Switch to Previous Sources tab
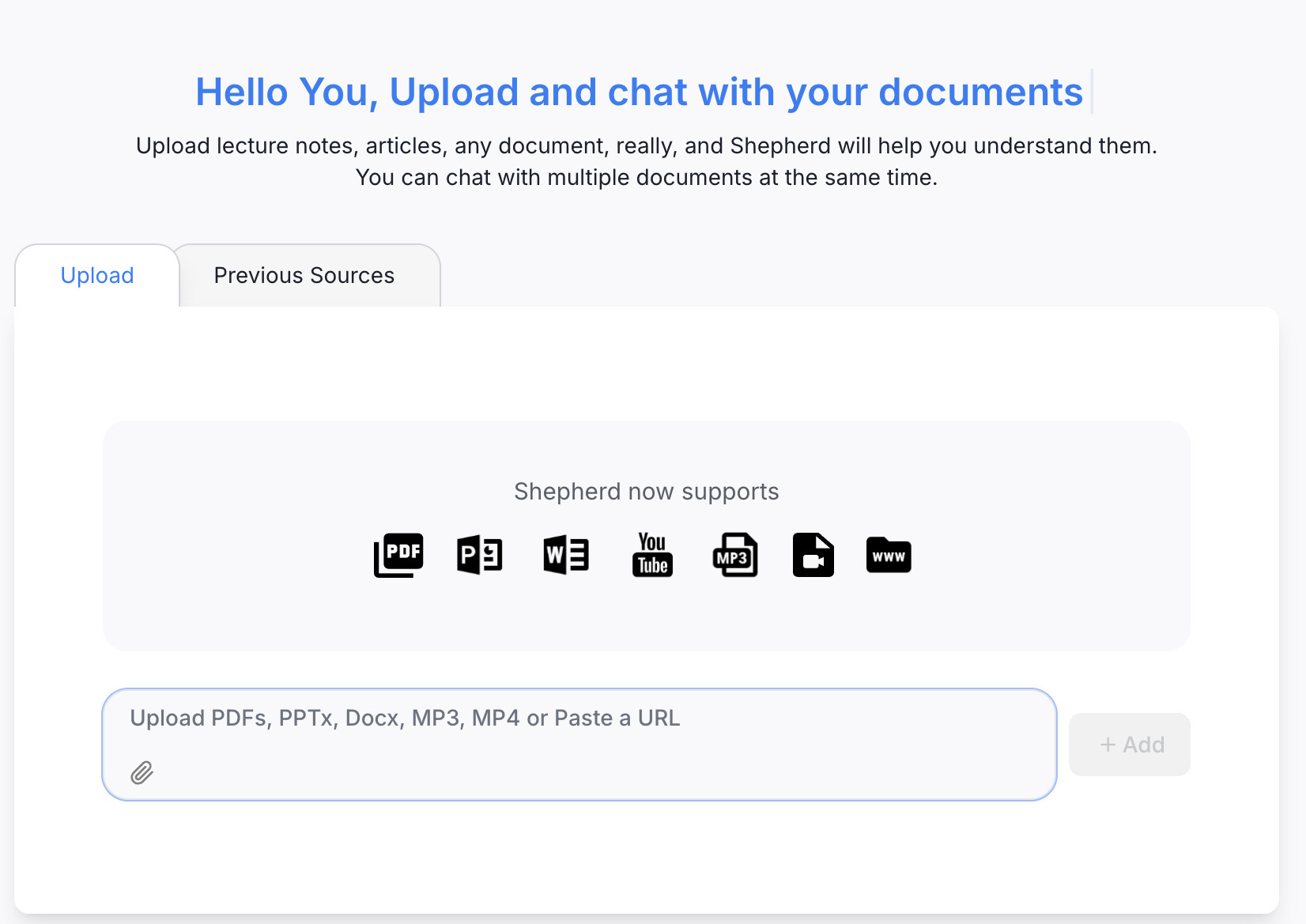Screen dimensions: 1306x924 304,275
